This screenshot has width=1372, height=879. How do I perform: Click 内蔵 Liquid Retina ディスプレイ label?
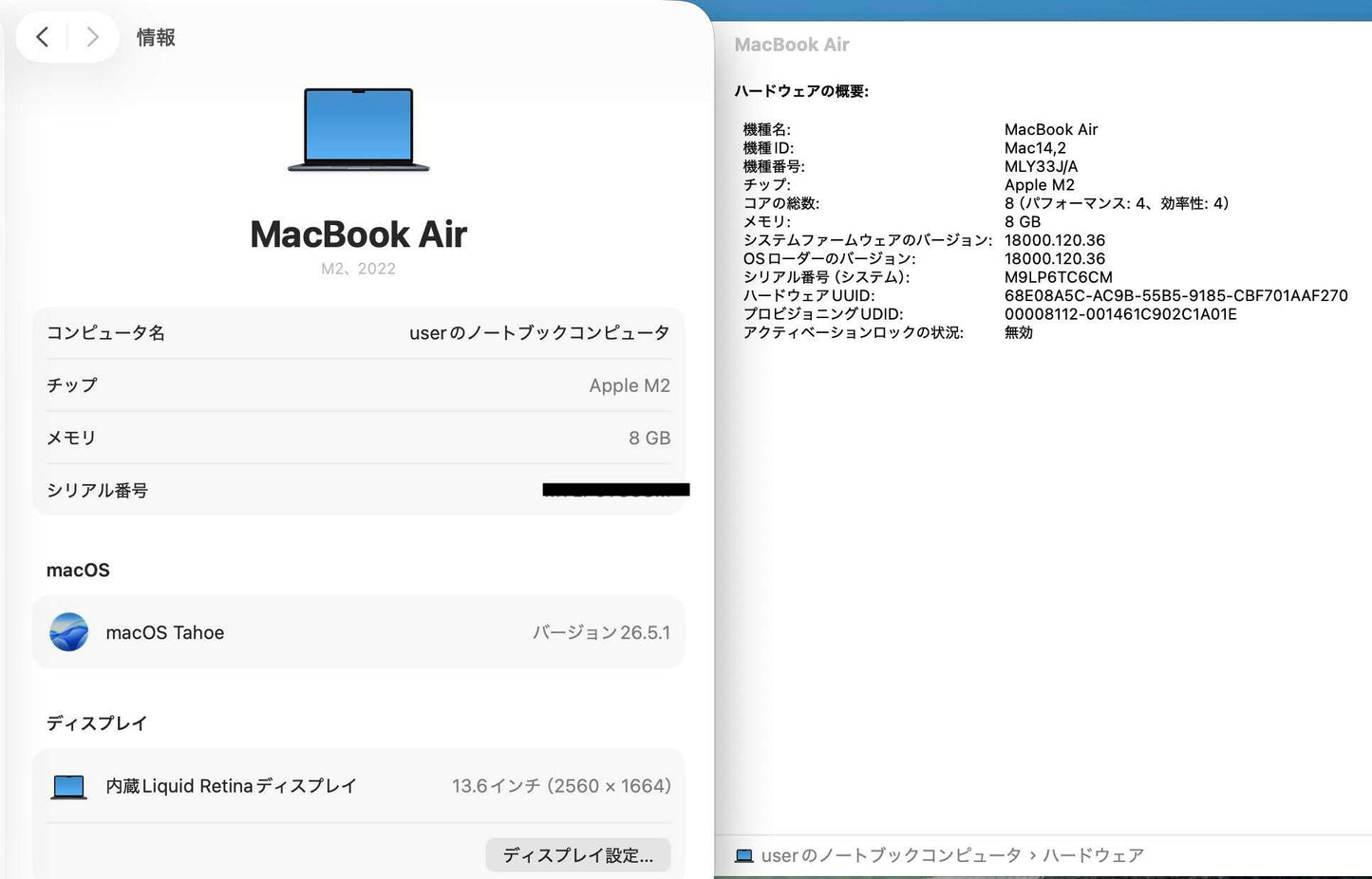(x=231, y=786)
